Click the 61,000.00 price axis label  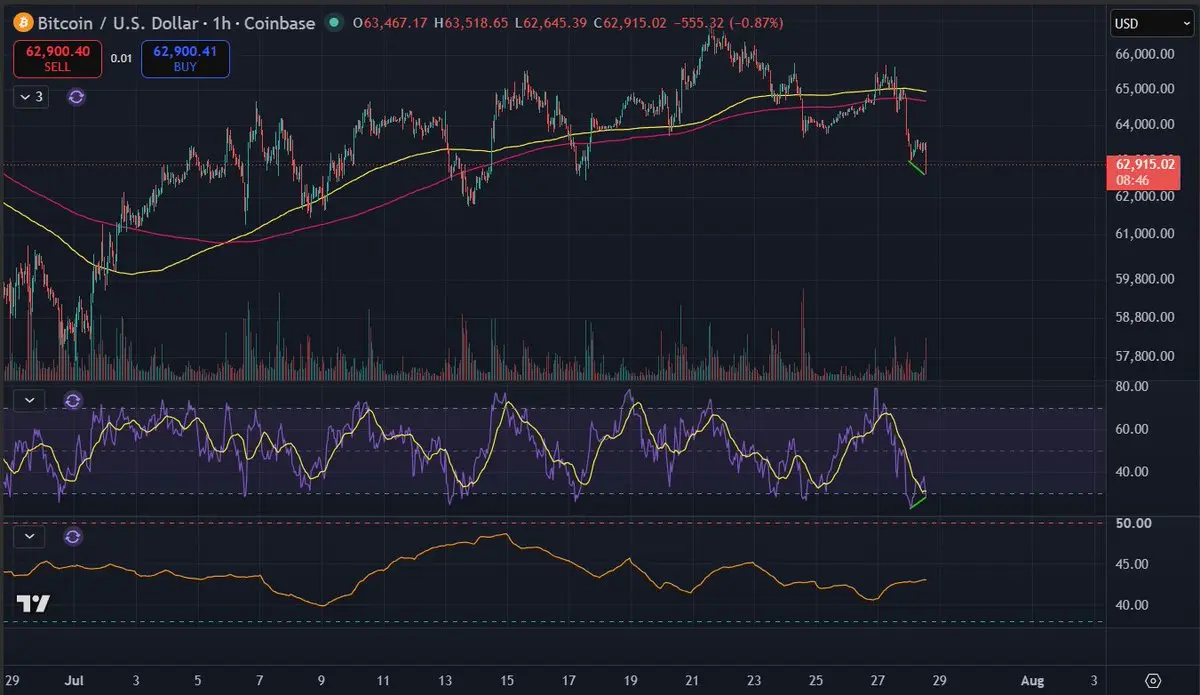pyautogui.click(x=1144, y=234)
